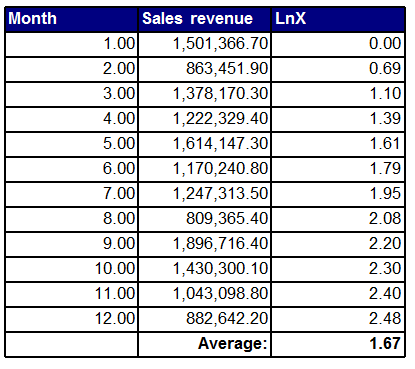Select sales revenue cell 1,378,170.30
Viewport: 415px width, 369px height.
(205, 94)
